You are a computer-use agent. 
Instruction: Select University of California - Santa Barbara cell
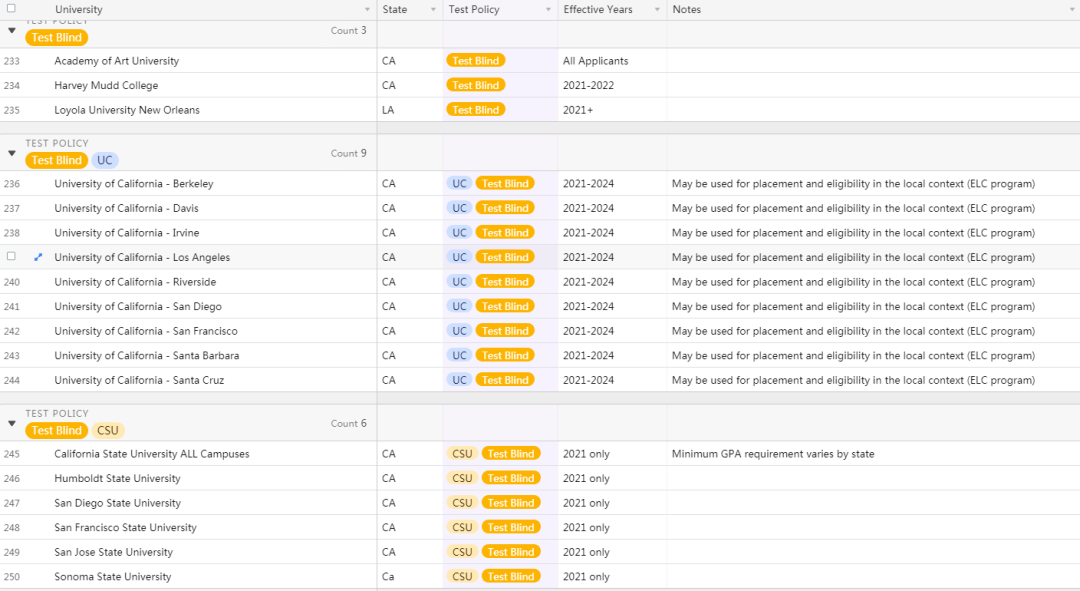tap(214, 355)
